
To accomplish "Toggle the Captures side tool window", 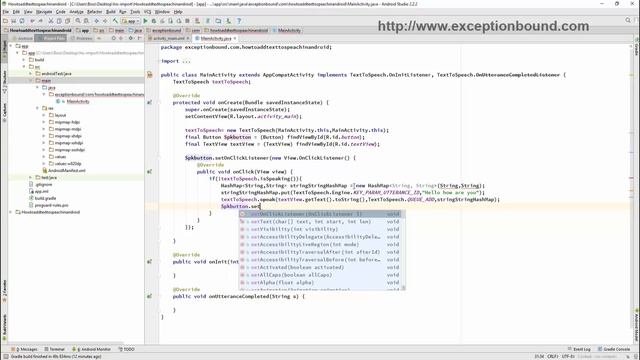I will point(4,112).
